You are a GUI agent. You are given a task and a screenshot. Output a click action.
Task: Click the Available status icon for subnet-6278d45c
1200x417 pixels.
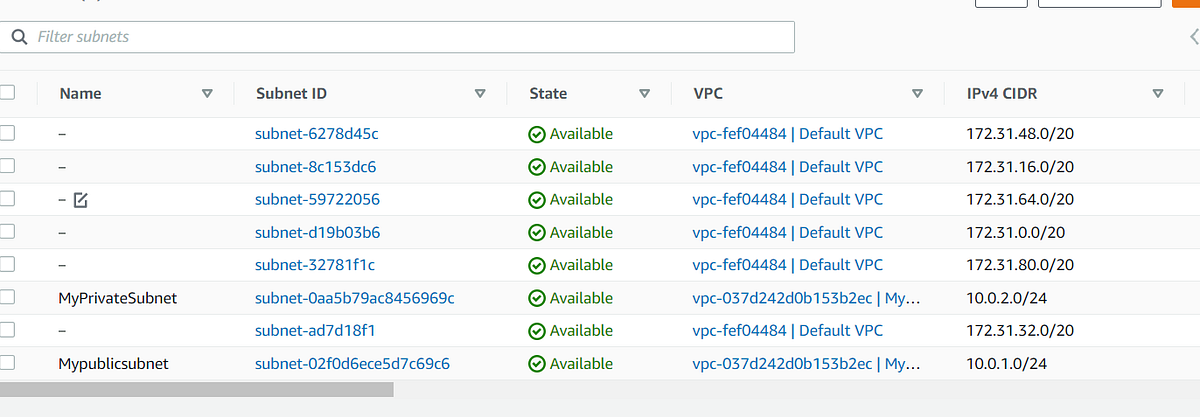click(537, 134)
